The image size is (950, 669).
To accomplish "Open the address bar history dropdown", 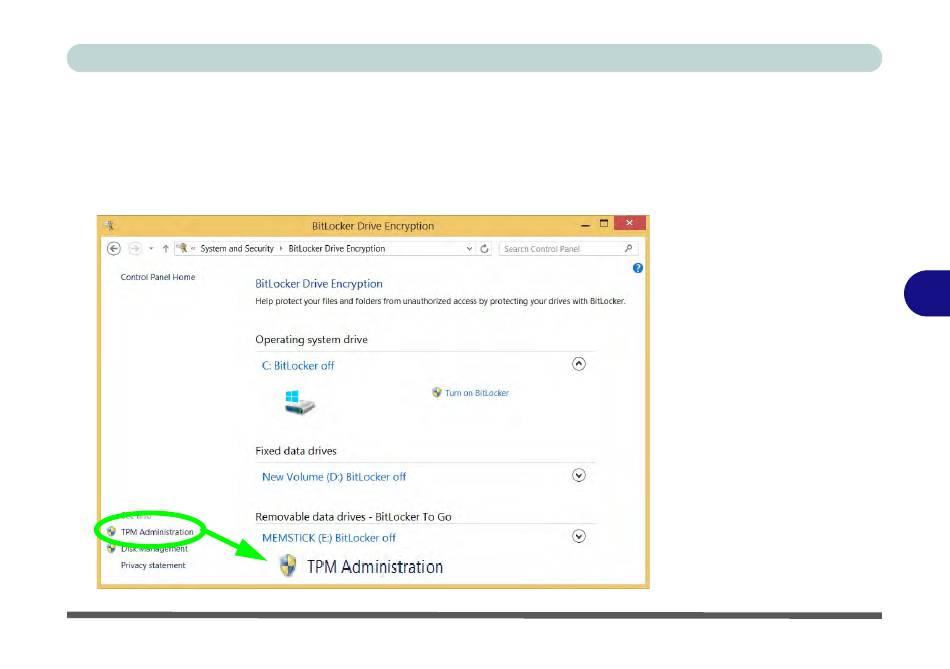I will click(x=469, y=248).
